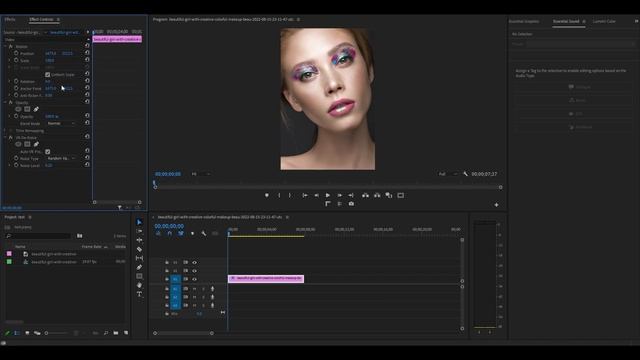Toggle animation stopwatch for Scale
The height and width of the screenshot is (360, 640).
(16, 60)
